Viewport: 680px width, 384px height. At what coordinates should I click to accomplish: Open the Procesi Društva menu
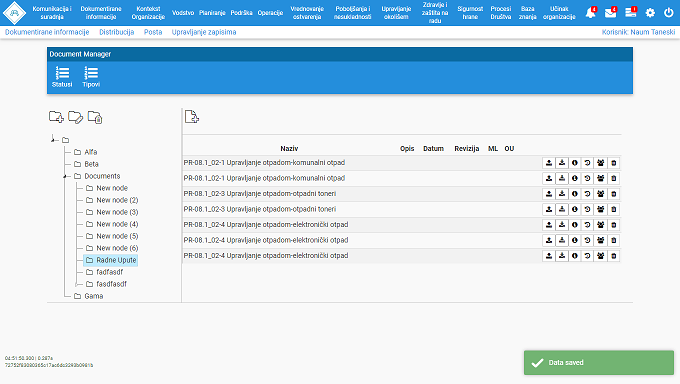(x=501, y=13)
